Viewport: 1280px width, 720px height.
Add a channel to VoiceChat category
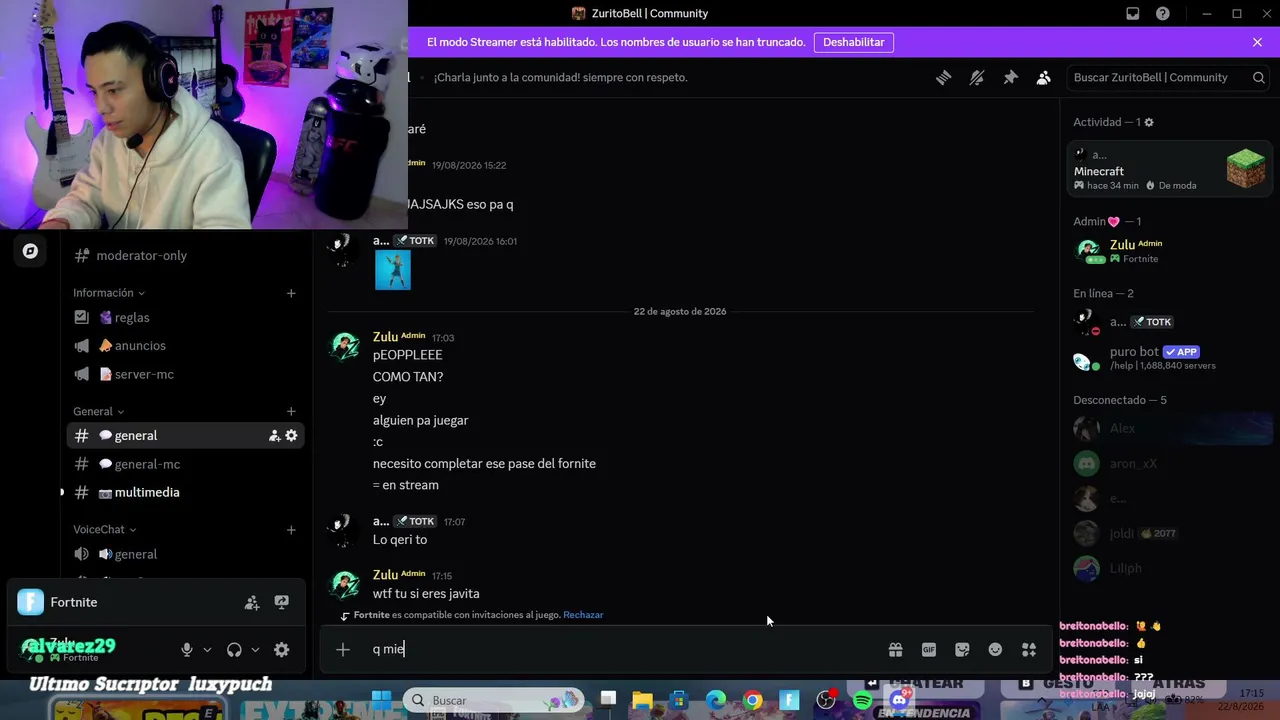[x=291, y=529]
